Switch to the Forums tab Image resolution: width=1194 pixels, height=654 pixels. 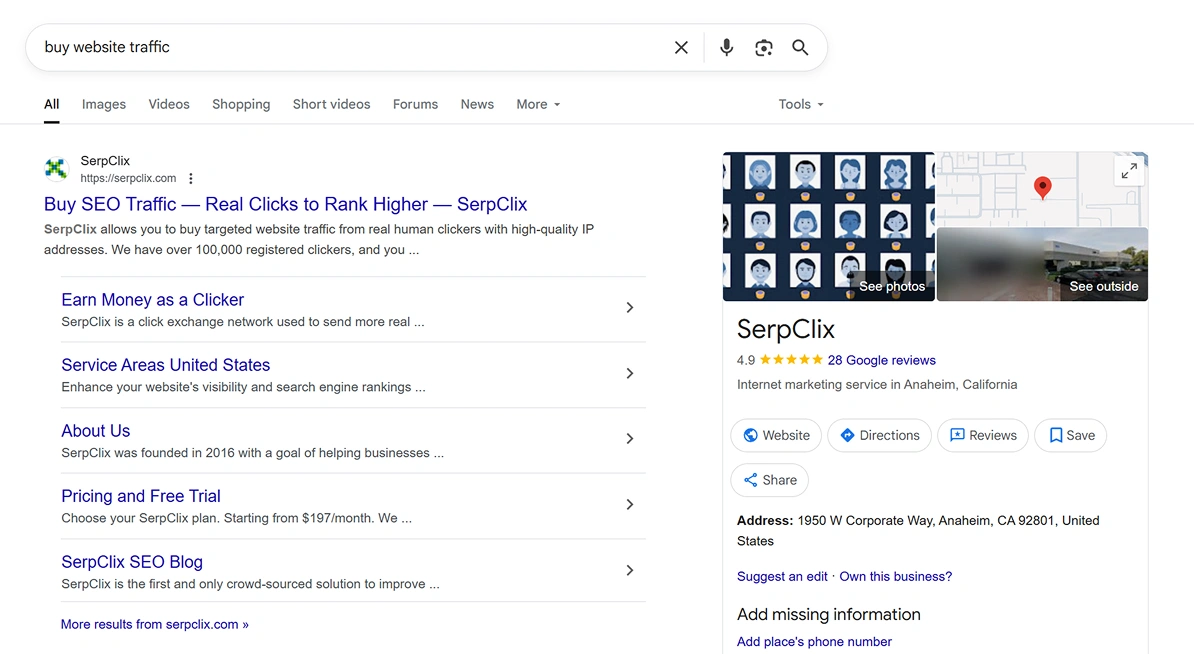click(415, 104)
